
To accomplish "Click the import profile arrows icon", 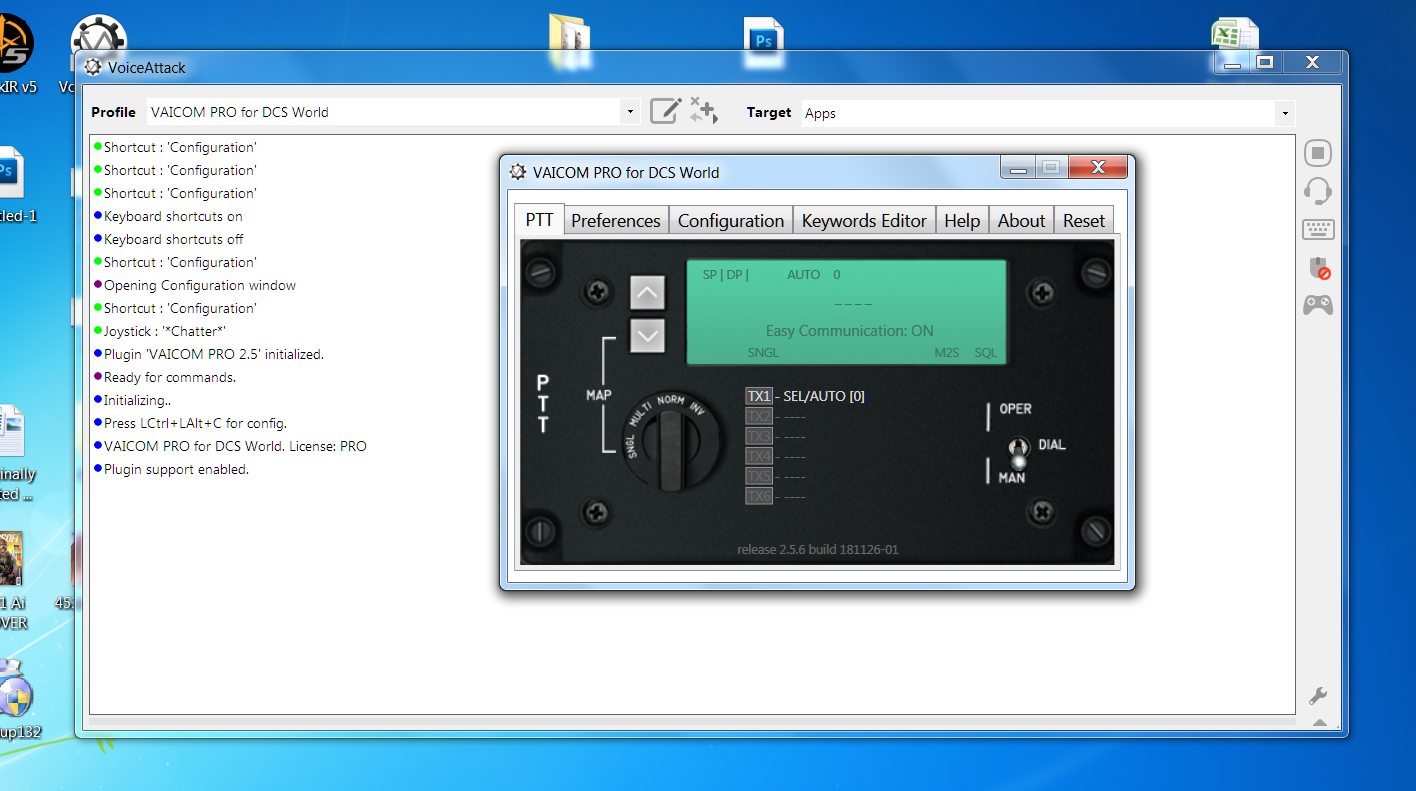I will (704, 111).
